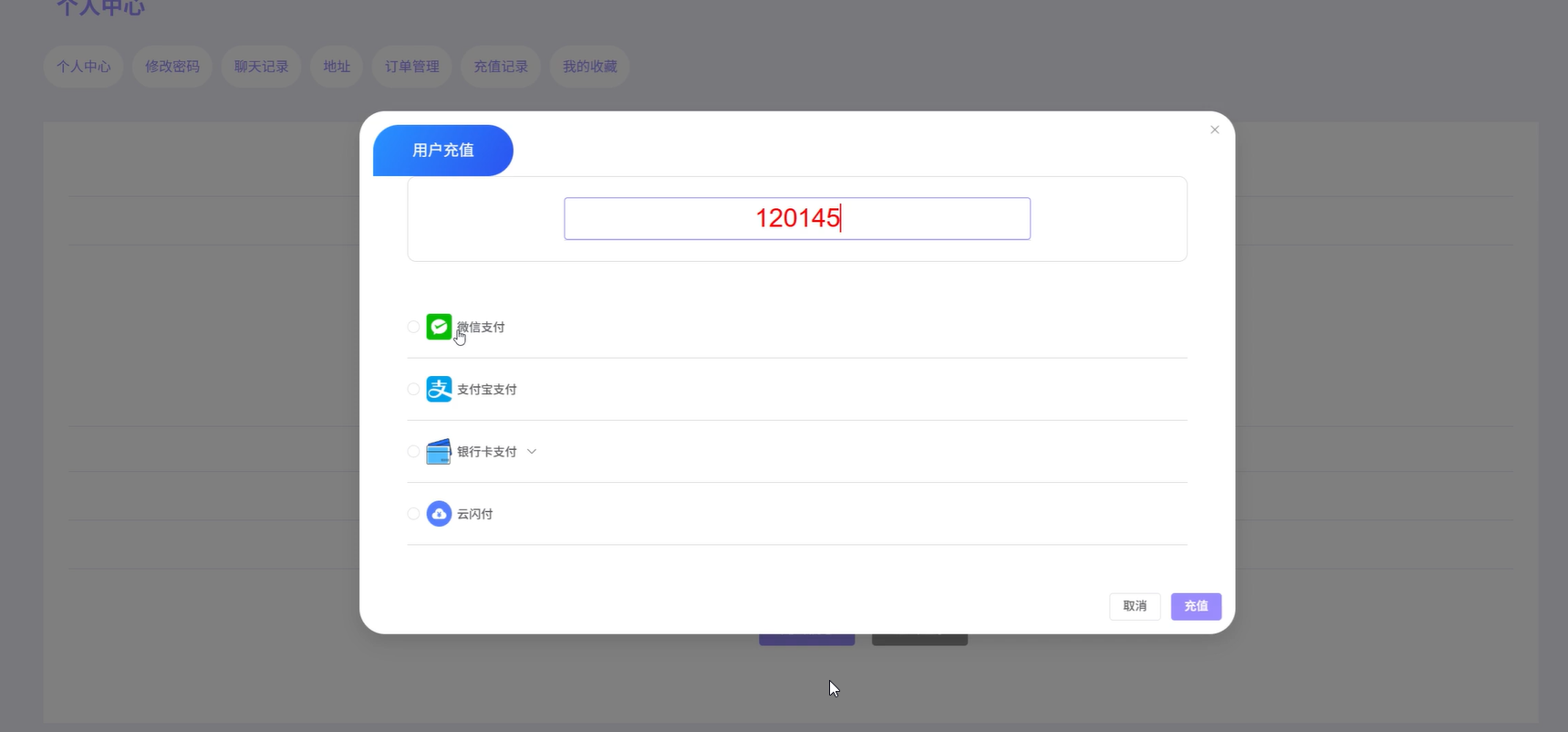Choose the 银行卡支付 radio button

click(x=413, y=451)
